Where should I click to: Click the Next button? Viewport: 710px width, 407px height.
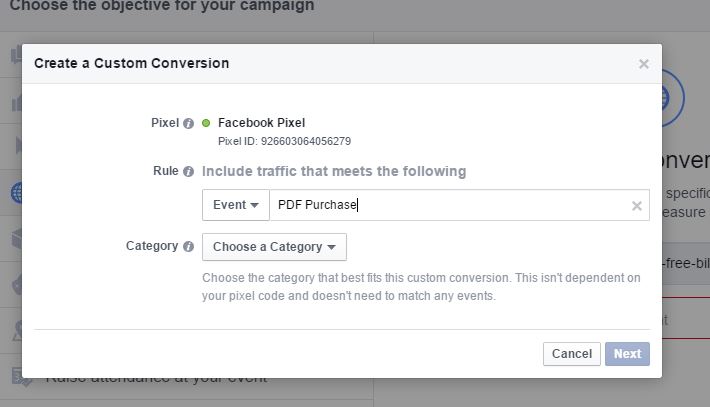(x=627, y=354)
